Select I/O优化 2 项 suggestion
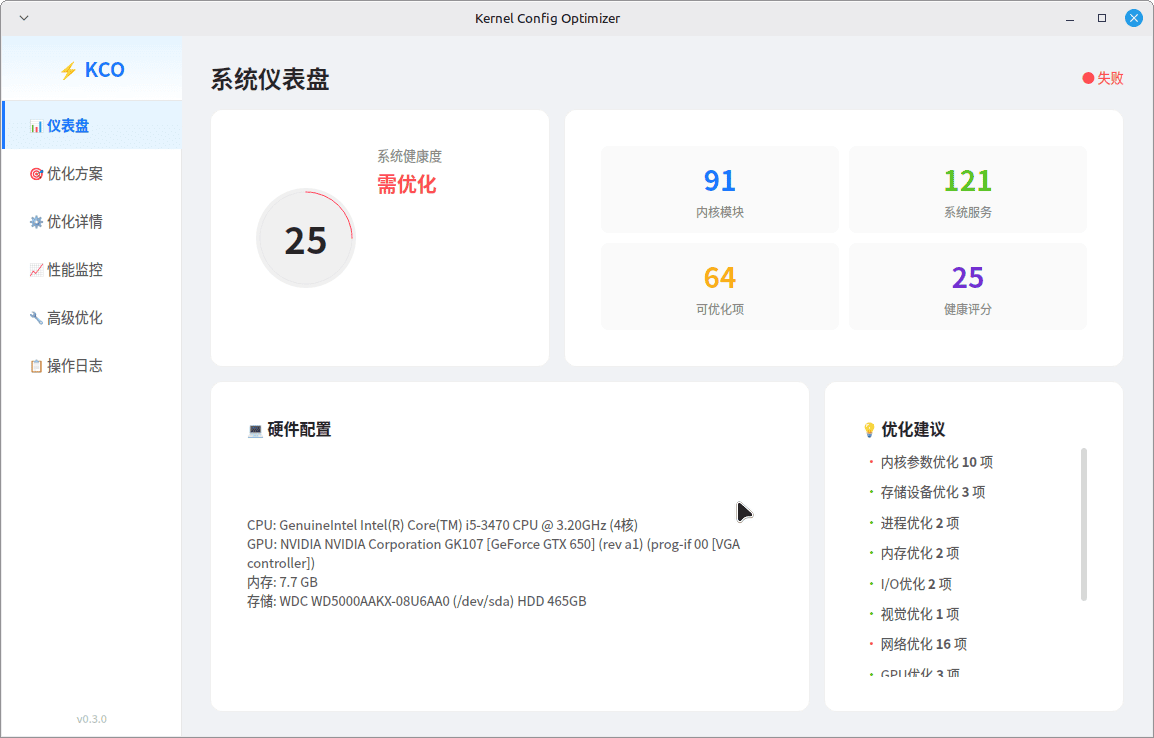Image resolution: width=1154 pixels, height=738 pixels. (x=916, y=584)
